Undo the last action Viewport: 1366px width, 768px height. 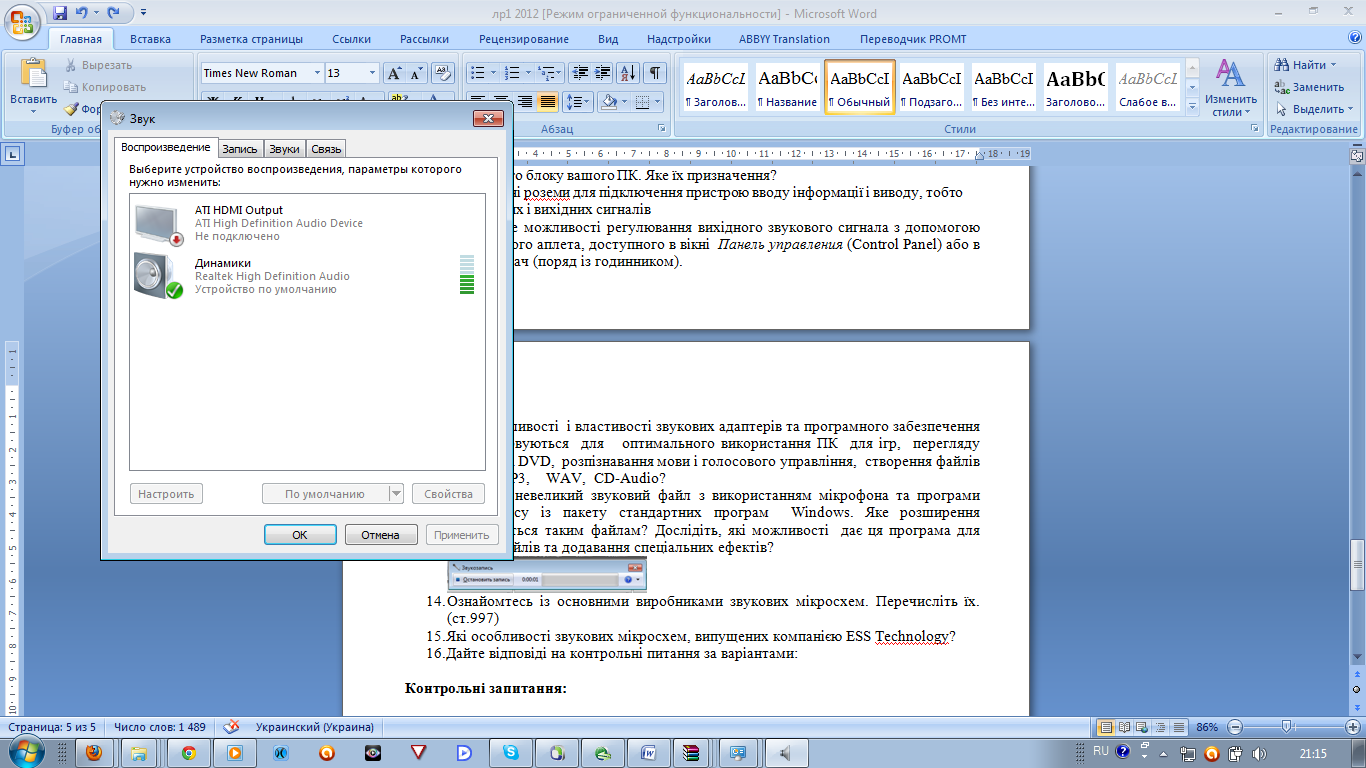pos(82,13)
